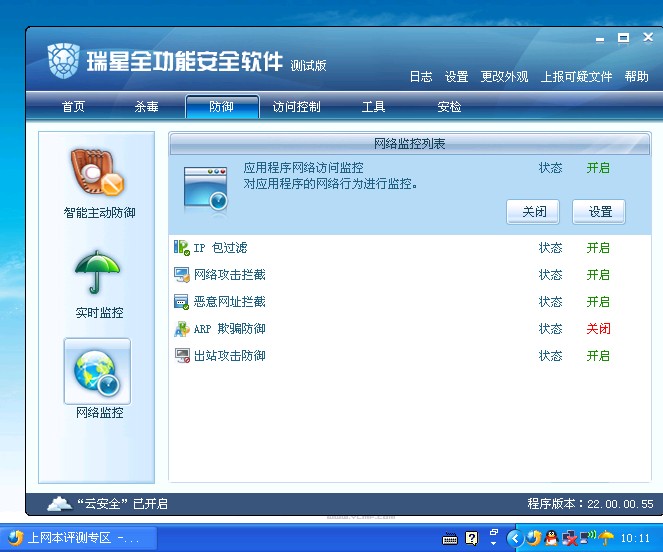The width and height of the screenshot is (663, 552).
Task: Click the 应用程序网络访问监控 title text
Action: (303, 168)
